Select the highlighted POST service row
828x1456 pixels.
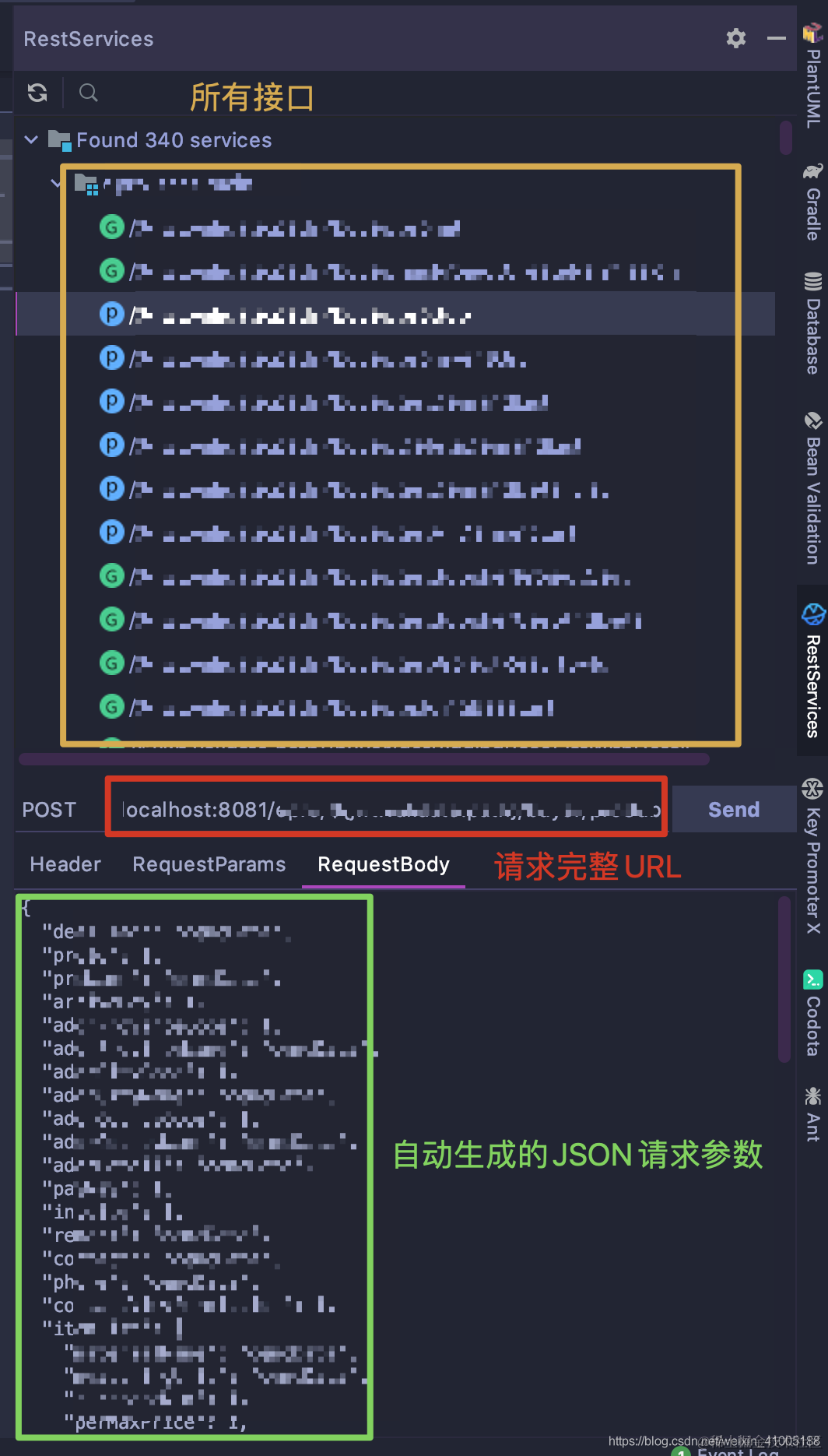(x=395, y=315)
